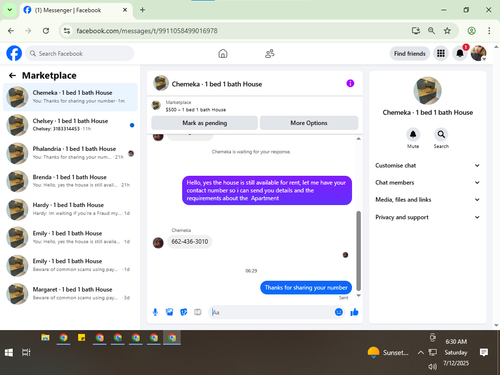Click Mark as pending button

pyautogui.click(x=205, y=123)
